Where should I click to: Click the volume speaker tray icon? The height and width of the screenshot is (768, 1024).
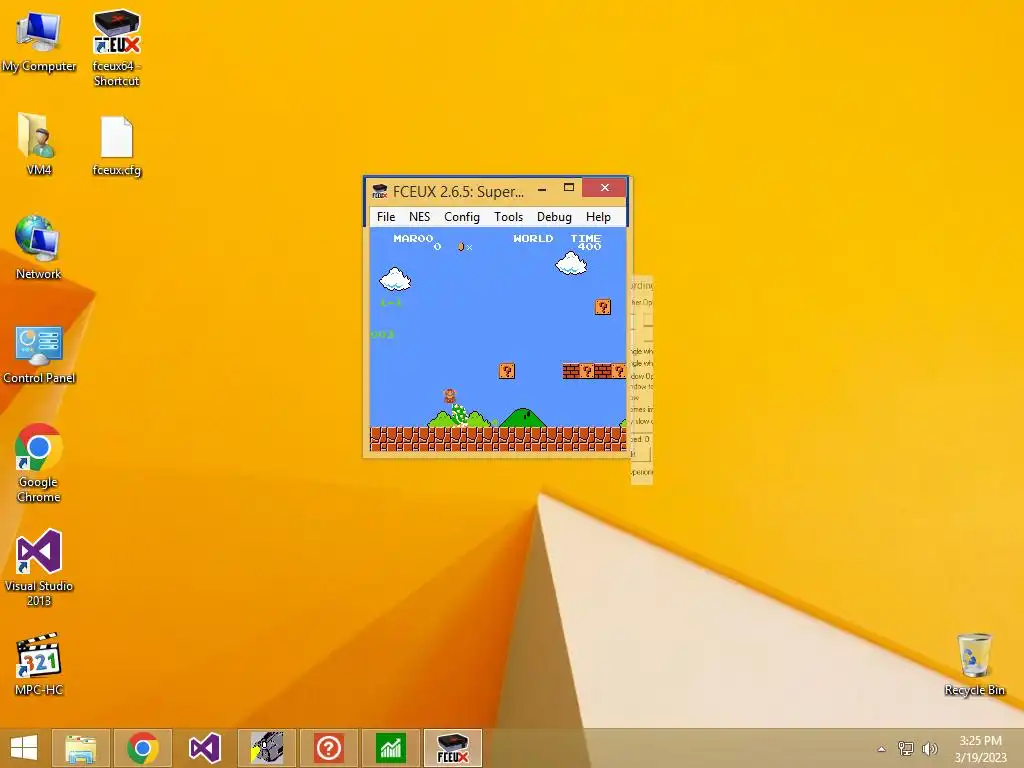coord(929,748)
